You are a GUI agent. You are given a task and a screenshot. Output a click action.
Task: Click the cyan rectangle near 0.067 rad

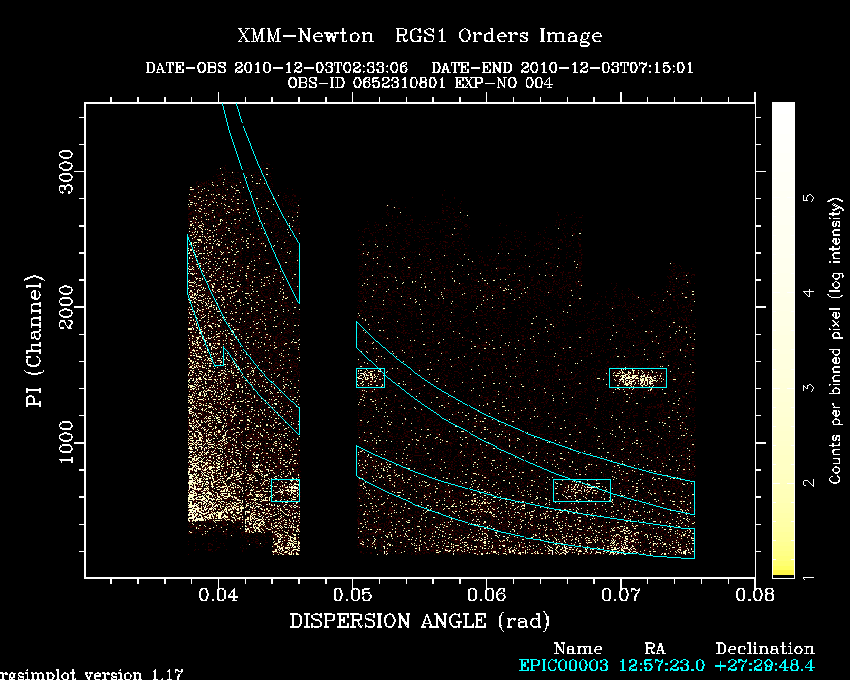point(582,490)
